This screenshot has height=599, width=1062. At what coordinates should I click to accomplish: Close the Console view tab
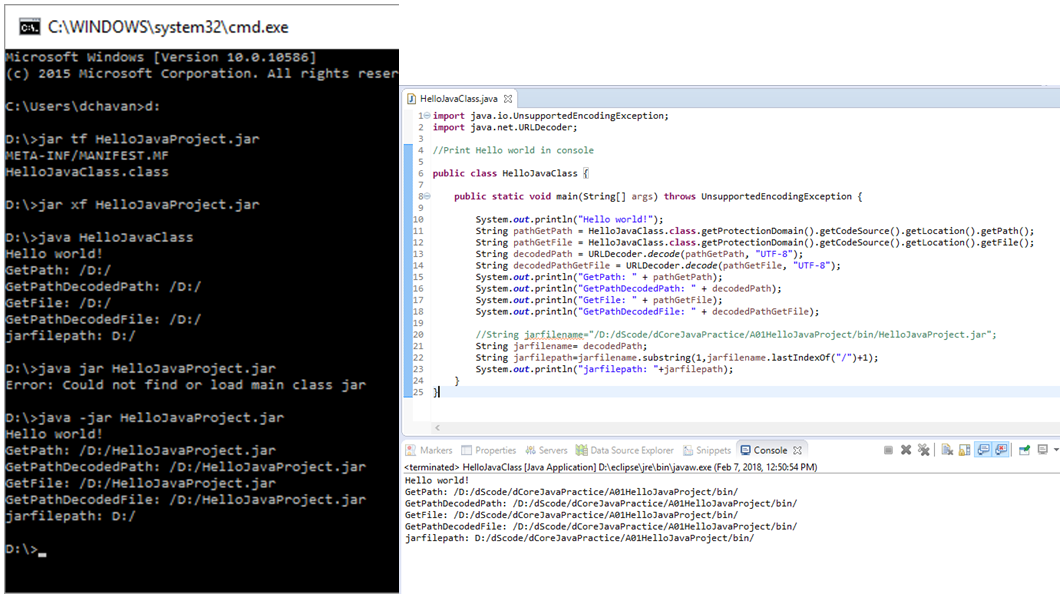pos(797,450)
